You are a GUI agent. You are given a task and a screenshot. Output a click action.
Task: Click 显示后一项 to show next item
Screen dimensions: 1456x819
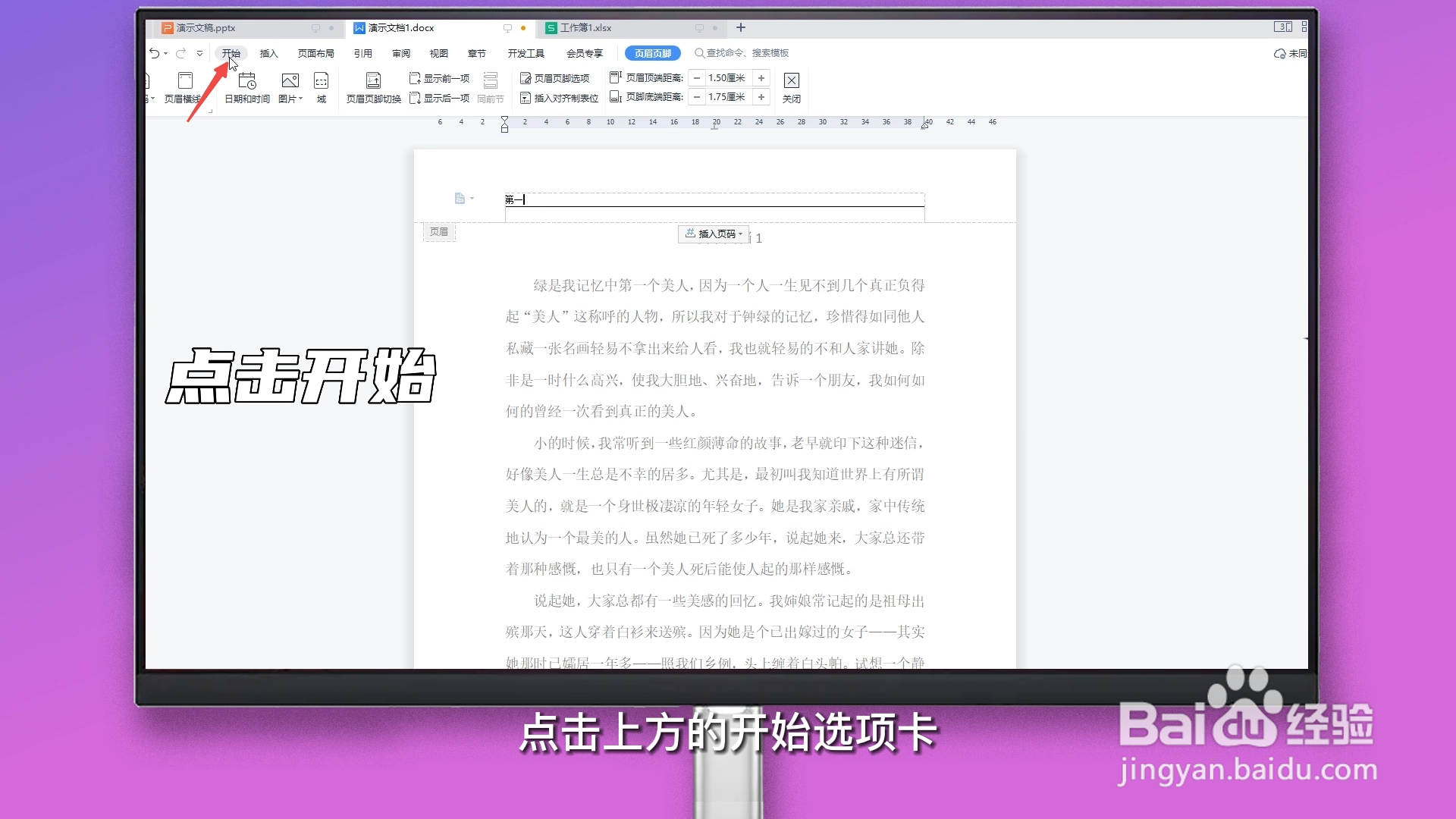440,97
